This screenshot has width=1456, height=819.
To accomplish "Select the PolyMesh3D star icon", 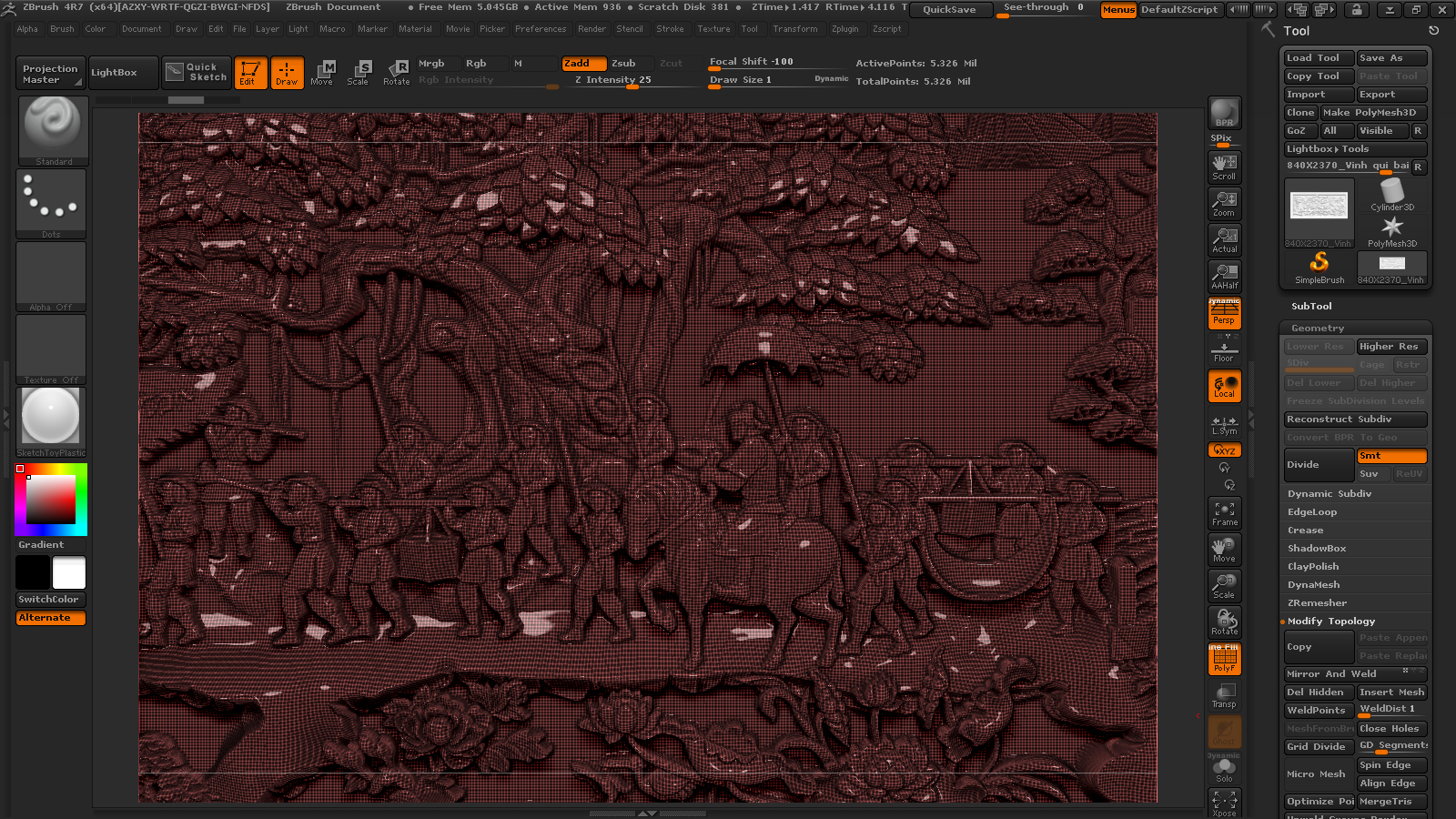I will coord(1392,227).
